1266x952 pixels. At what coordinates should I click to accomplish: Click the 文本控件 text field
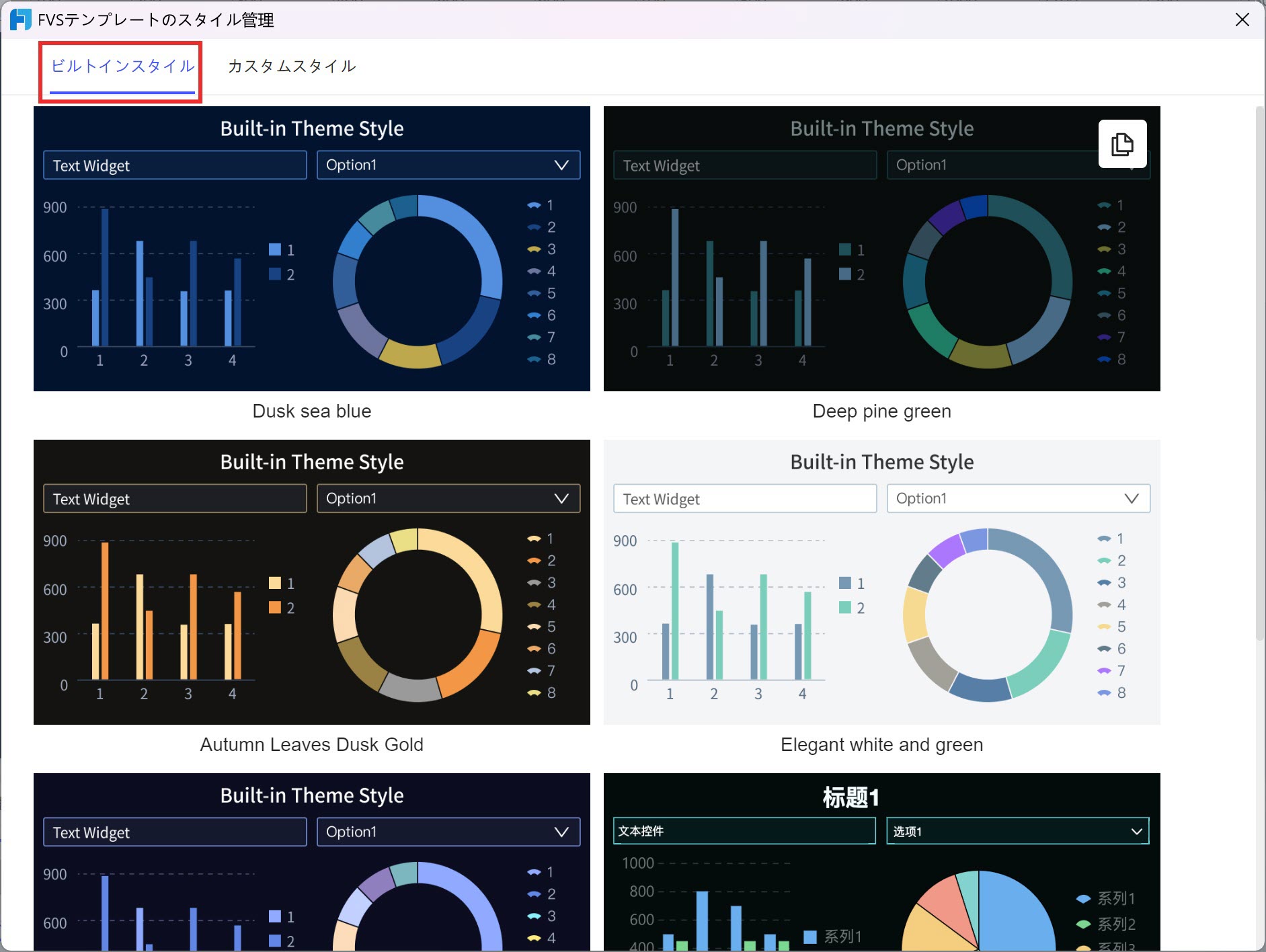(744, 831)
